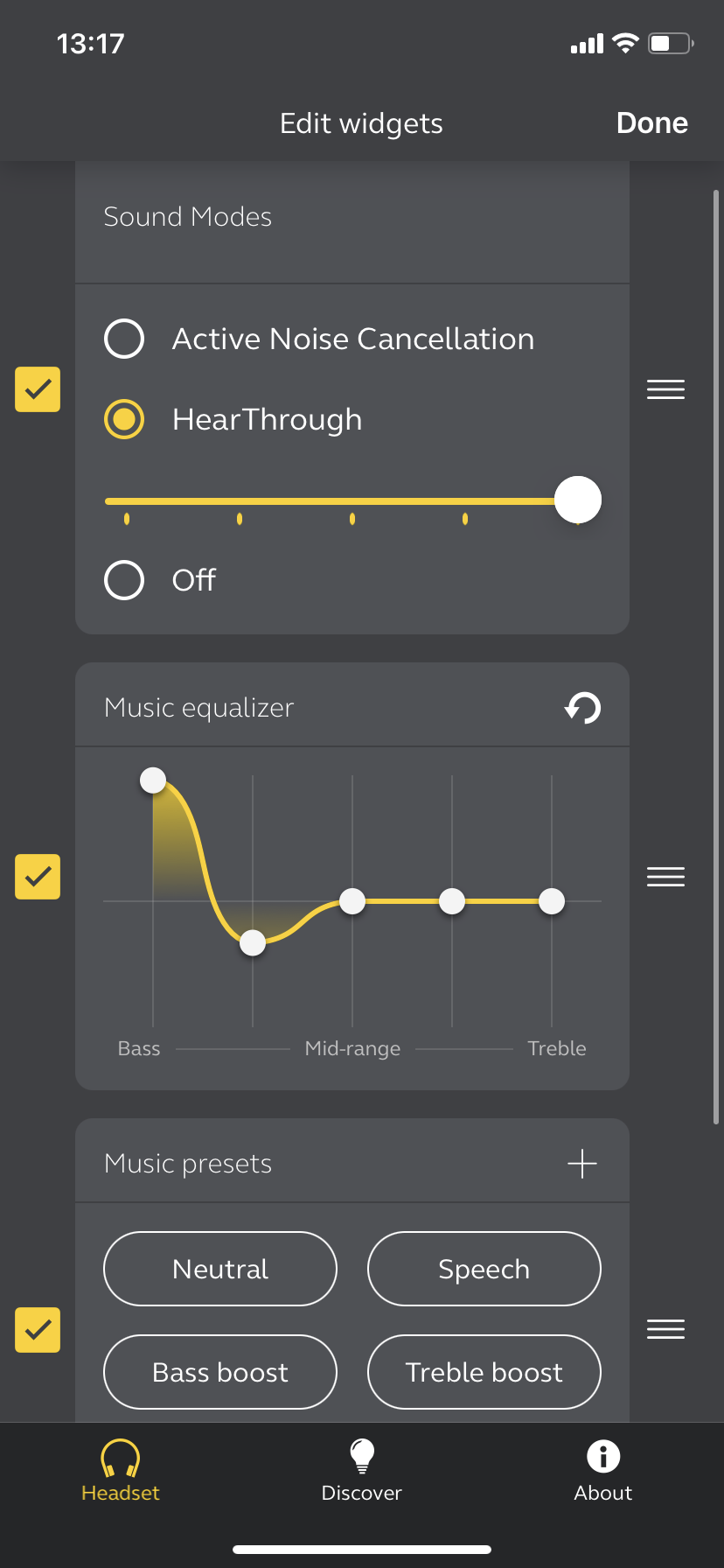Toggle the Music equalizer widget checkbox

(x=38, y=877)
